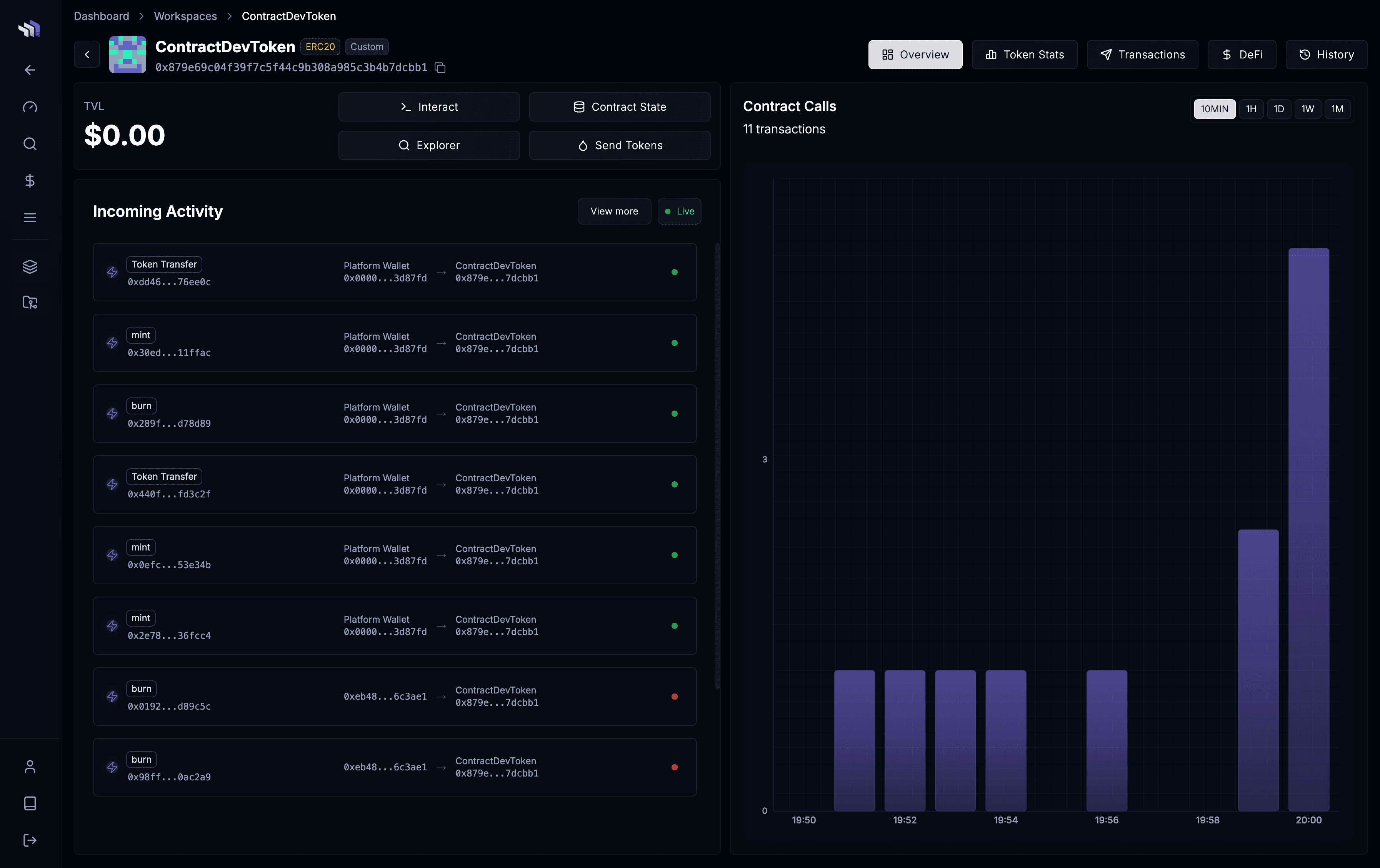Click View more in Incoming Activity
1380x868 pixels.
[614, 211]
